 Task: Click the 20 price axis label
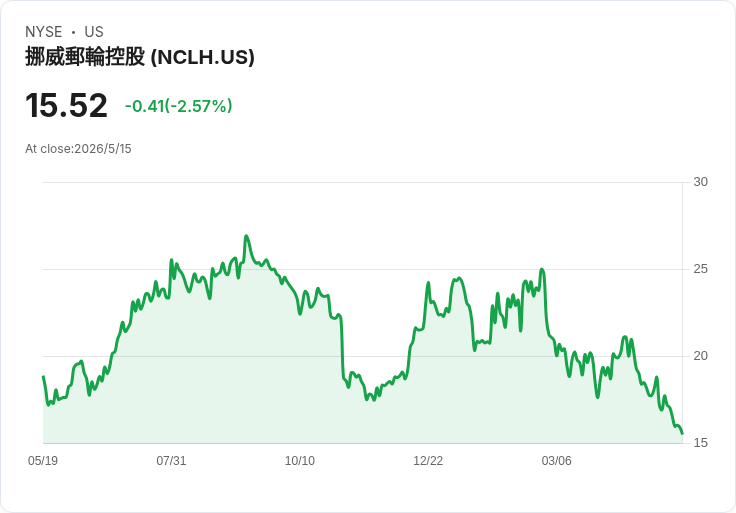700,356
